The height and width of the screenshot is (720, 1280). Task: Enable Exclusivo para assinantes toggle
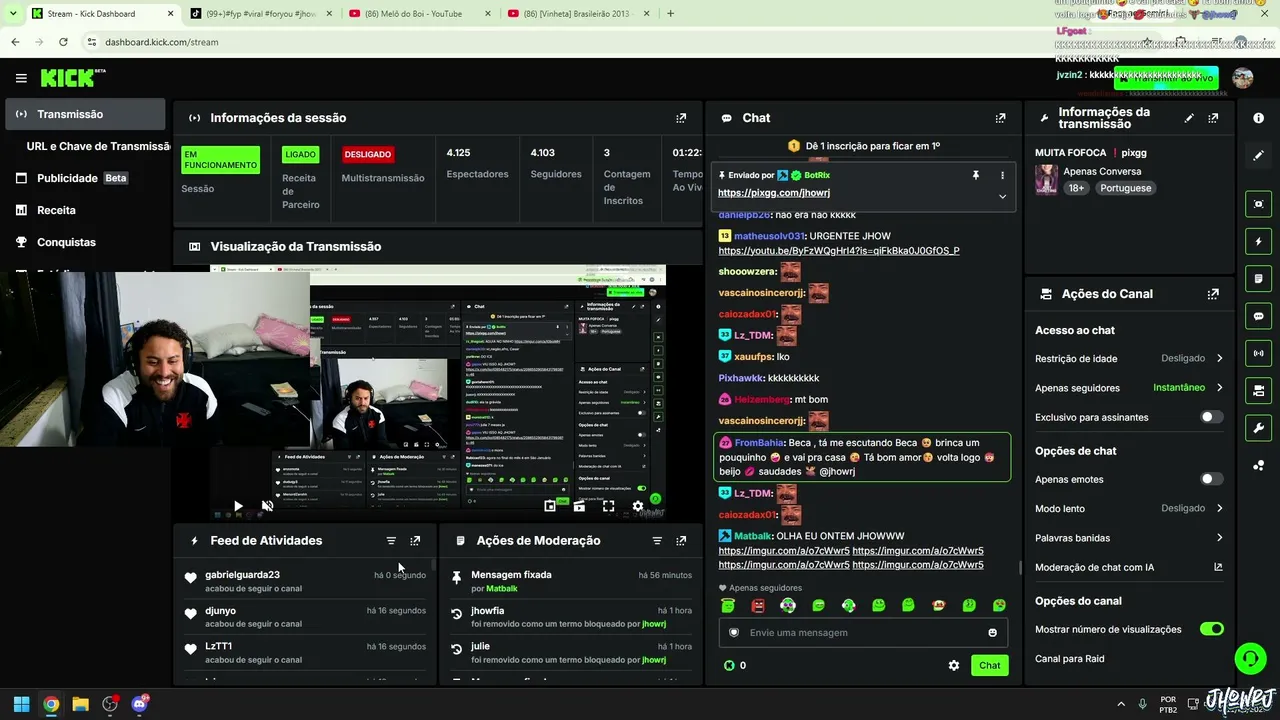(1211, 417)
